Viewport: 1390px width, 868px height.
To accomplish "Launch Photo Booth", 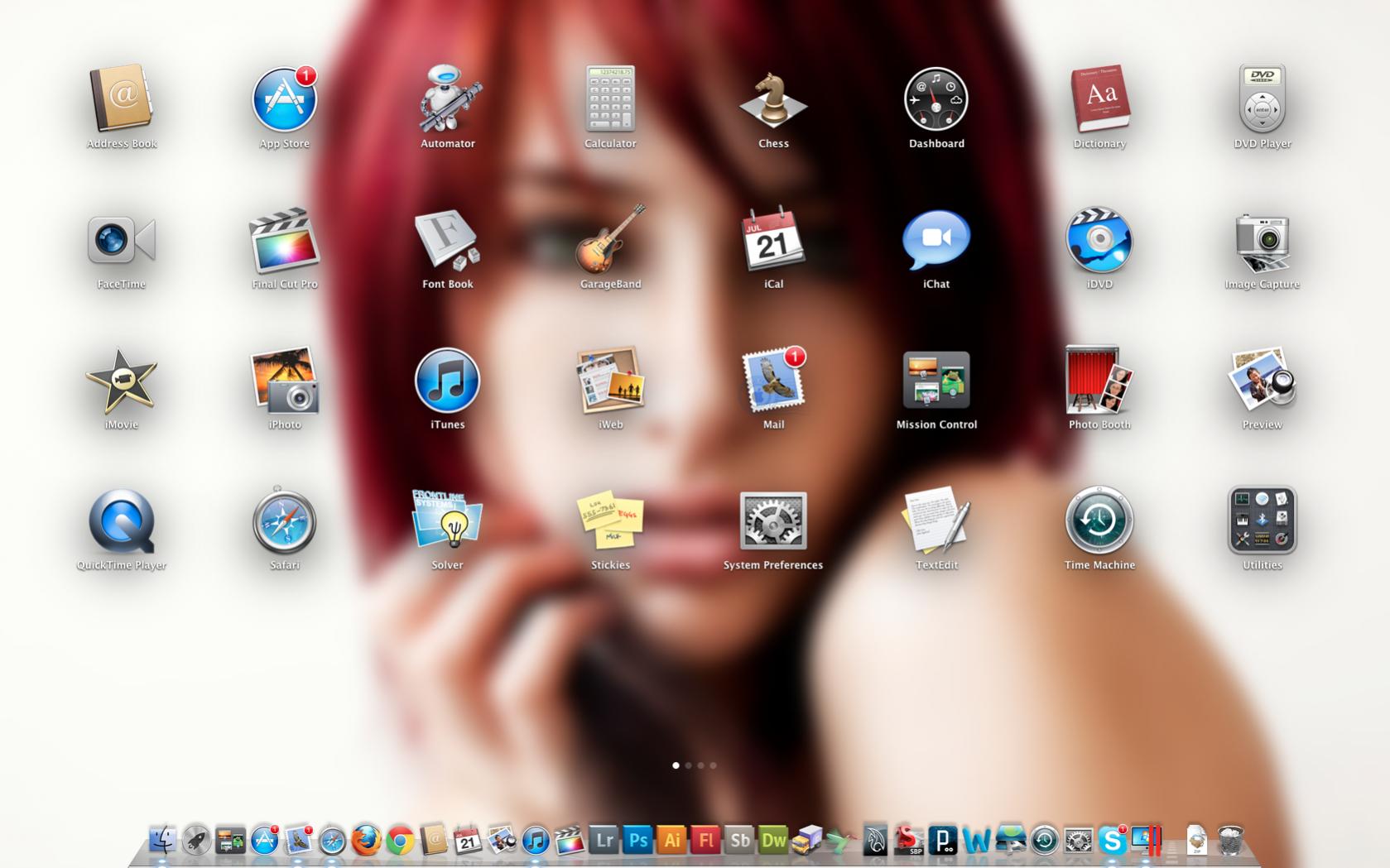I will click(1099, 381).
